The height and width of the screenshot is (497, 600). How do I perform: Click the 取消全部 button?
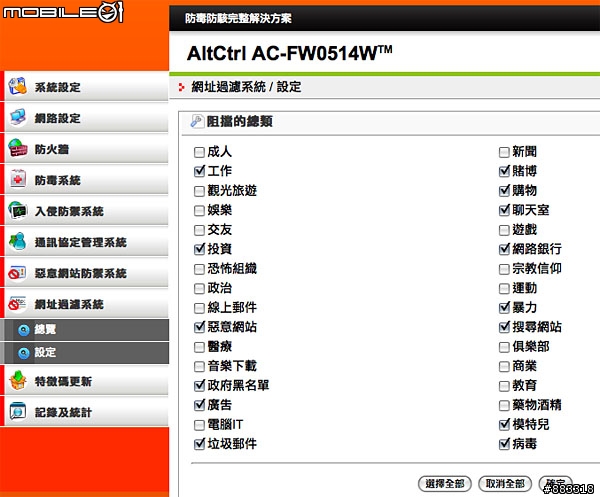505,484
